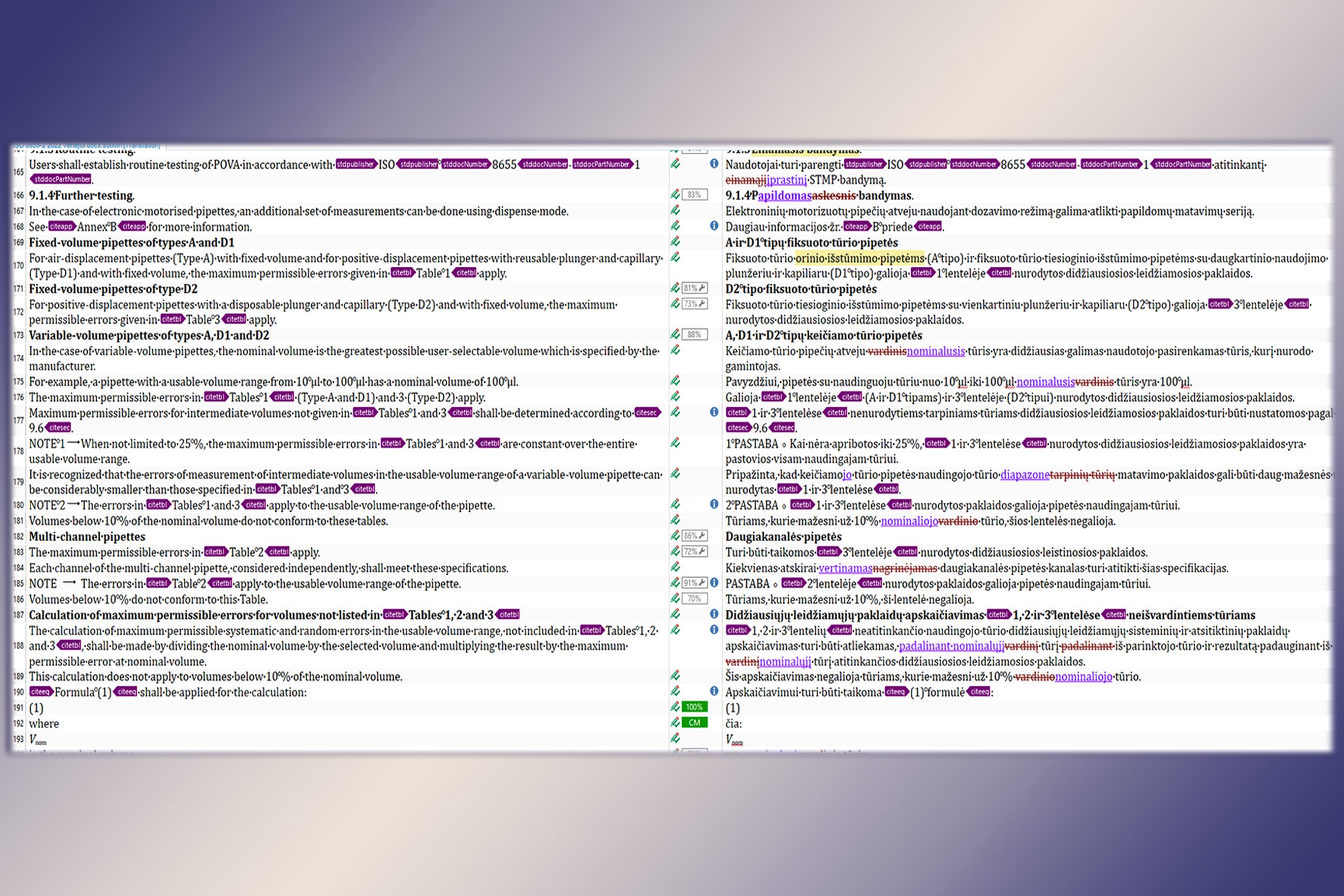Click the pencil status icon of segment 178
Viewport: 1344px width, 896px height.
coord(676,443)
